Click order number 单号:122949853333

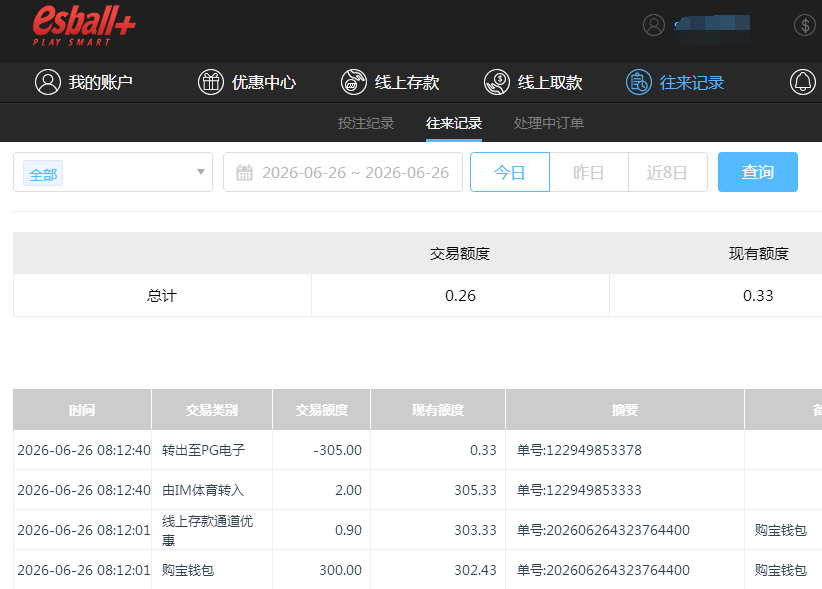(x=579, y=490)
